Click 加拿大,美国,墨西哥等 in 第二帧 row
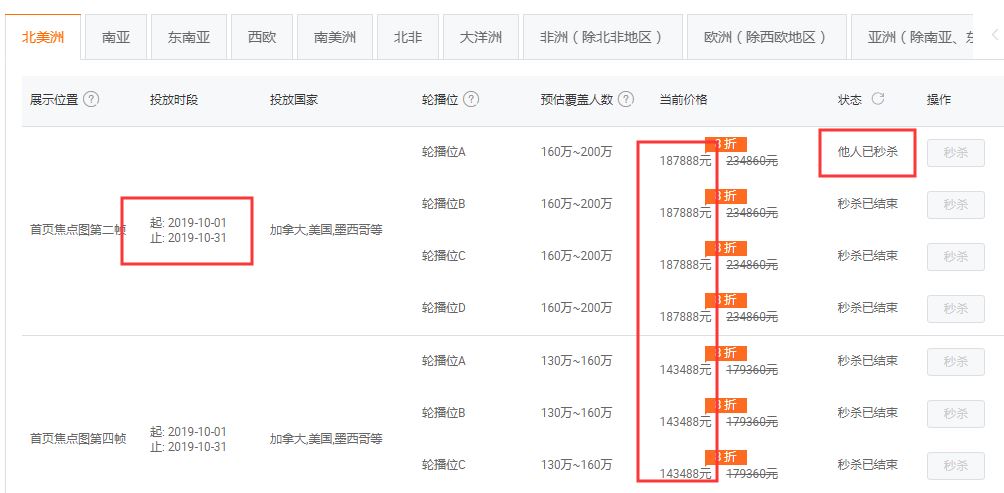This screenshot has width=1004, height=493. click(x=326, y=230)
